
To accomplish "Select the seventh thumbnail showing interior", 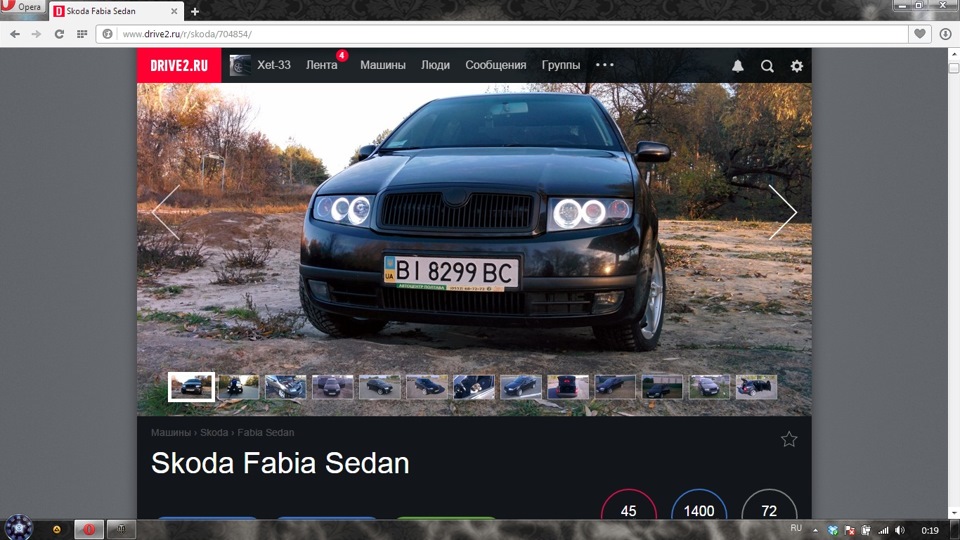I will 474,387.
